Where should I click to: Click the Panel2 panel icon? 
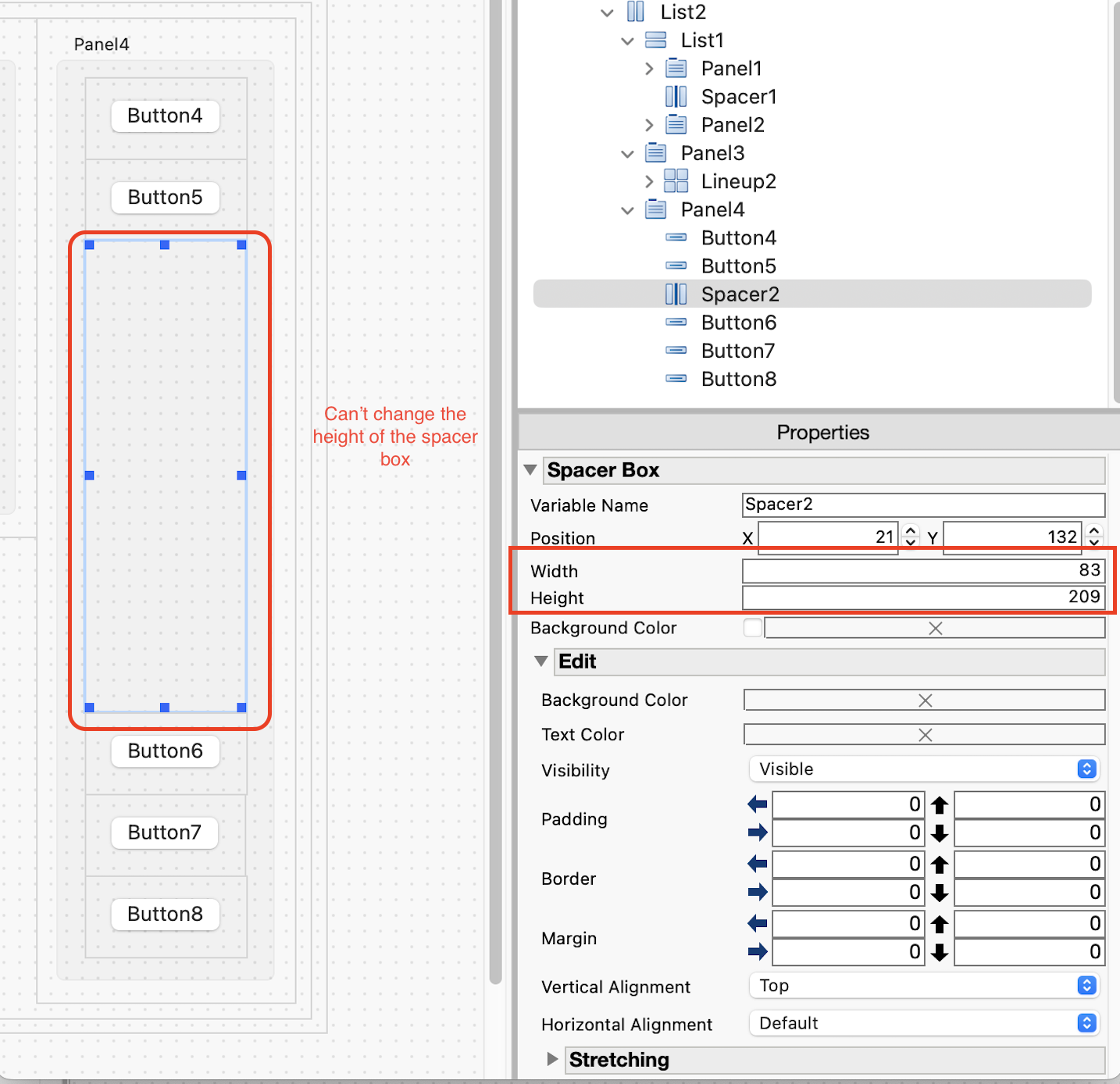(675, 124)
